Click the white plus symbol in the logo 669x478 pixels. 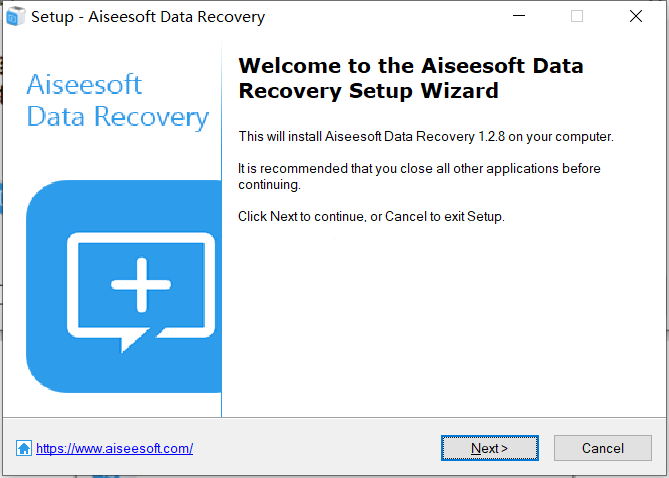141,285
